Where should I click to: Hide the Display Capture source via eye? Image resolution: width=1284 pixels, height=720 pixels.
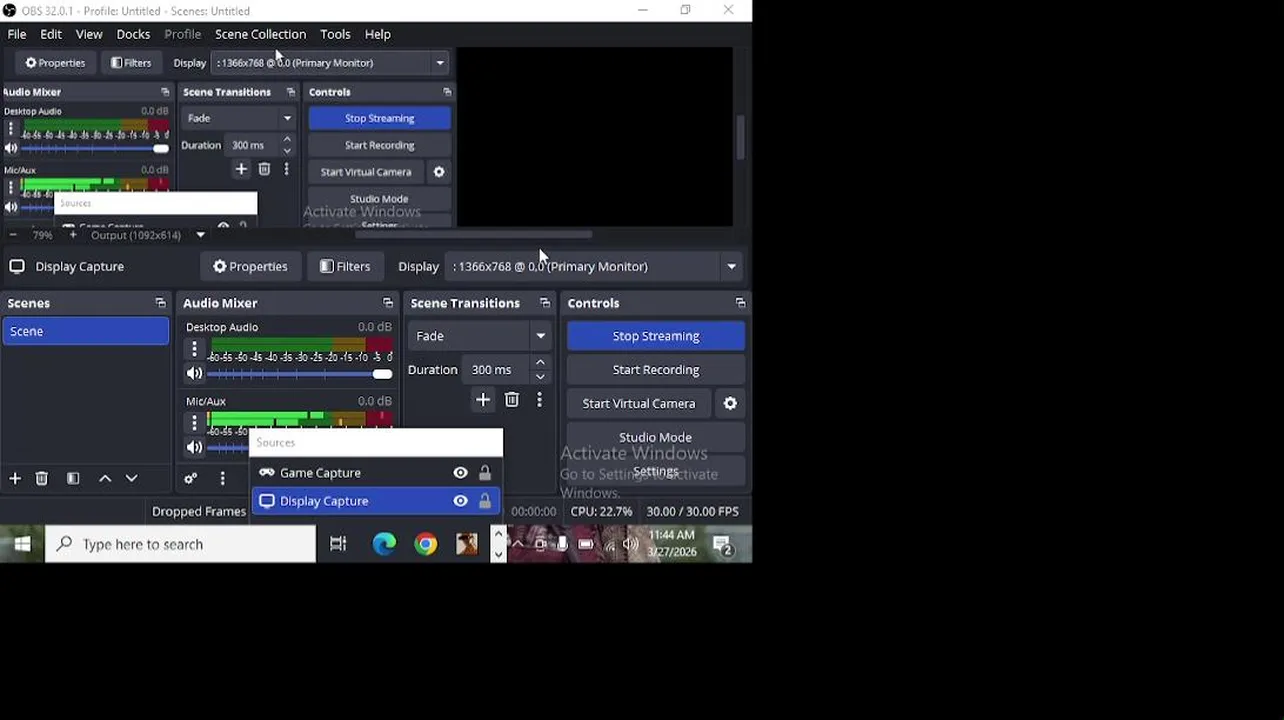click(x=460, y=501)
